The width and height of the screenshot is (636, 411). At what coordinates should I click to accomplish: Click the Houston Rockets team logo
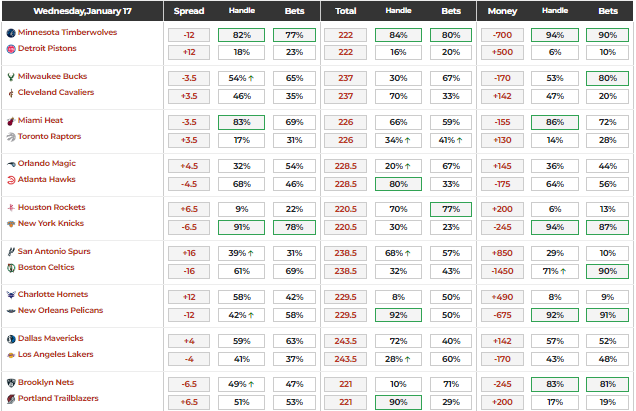point(10,207)
